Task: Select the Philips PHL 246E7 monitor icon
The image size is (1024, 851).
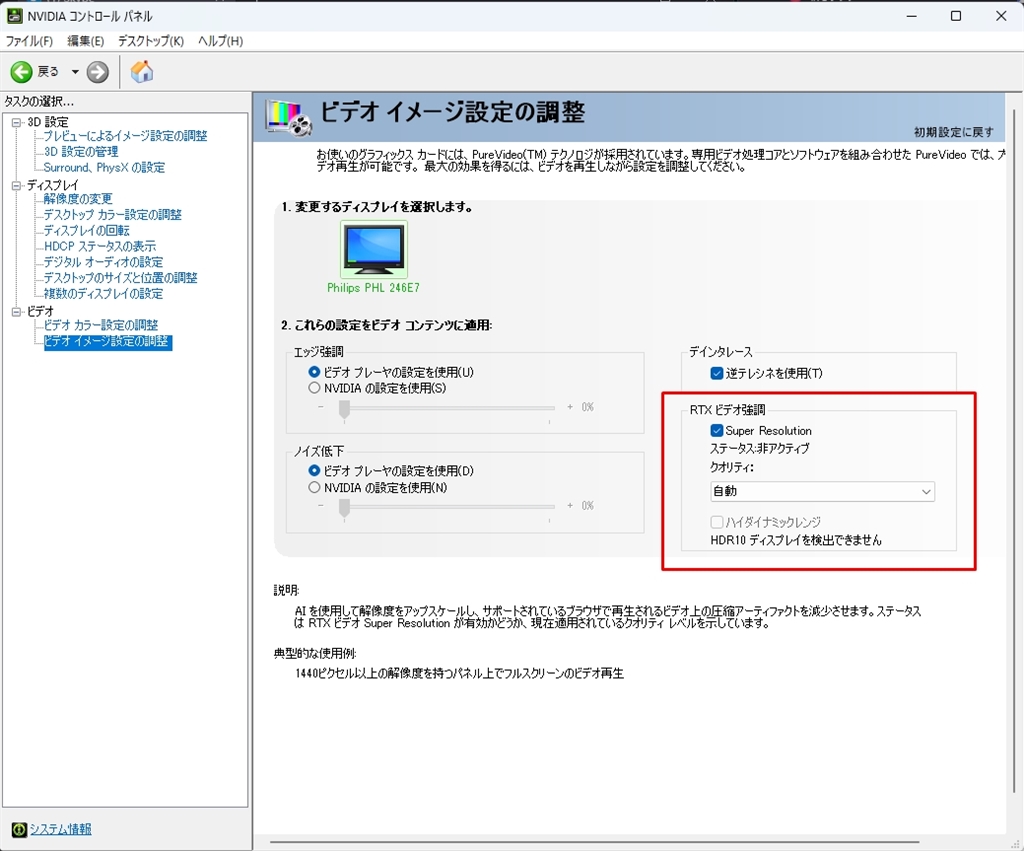Action: (x=374, y=248)
